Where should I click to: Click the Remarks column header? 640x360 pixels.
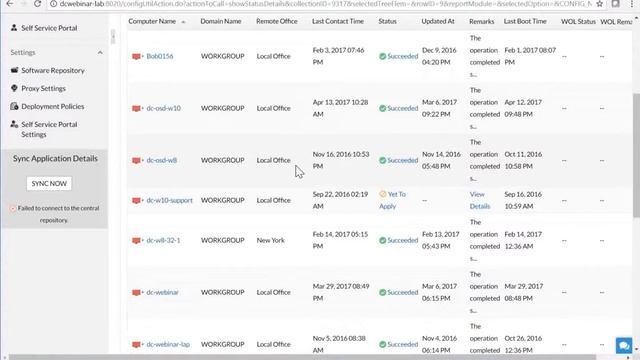tap(482, 21)
